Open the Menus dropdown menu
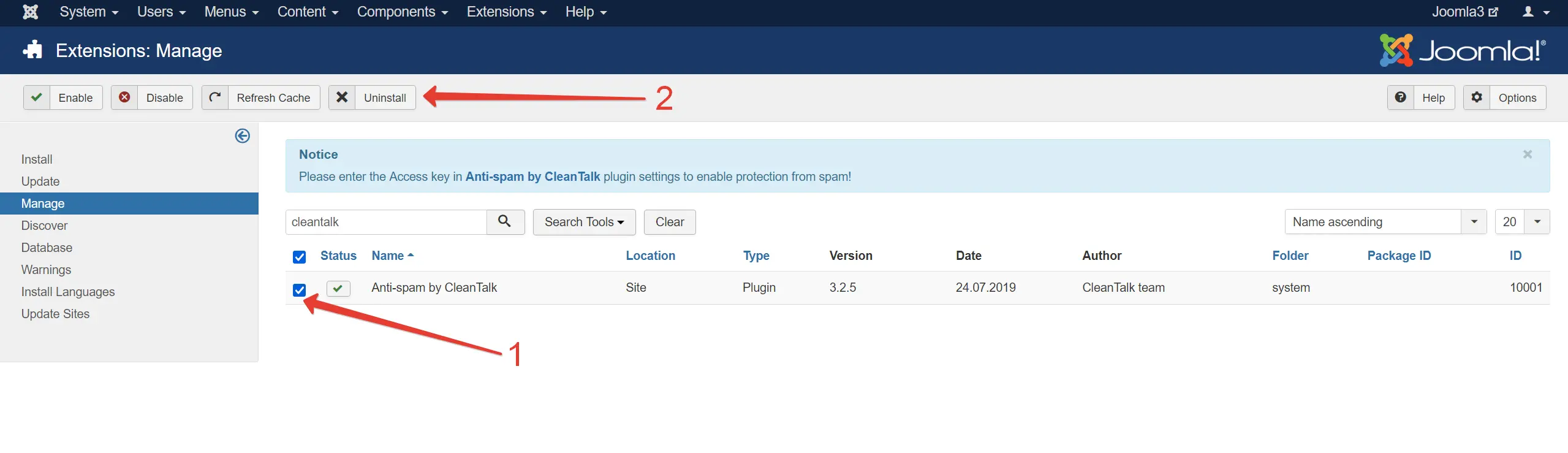This screenshot has width=1568, height=453. [x=232, y=12]
